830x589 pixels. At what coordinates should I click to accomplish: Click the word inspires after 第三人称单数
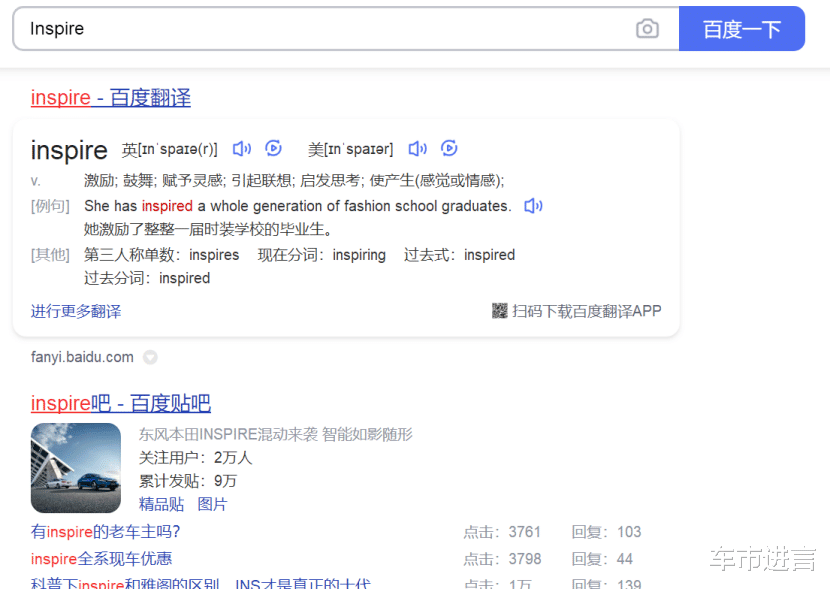214,255
